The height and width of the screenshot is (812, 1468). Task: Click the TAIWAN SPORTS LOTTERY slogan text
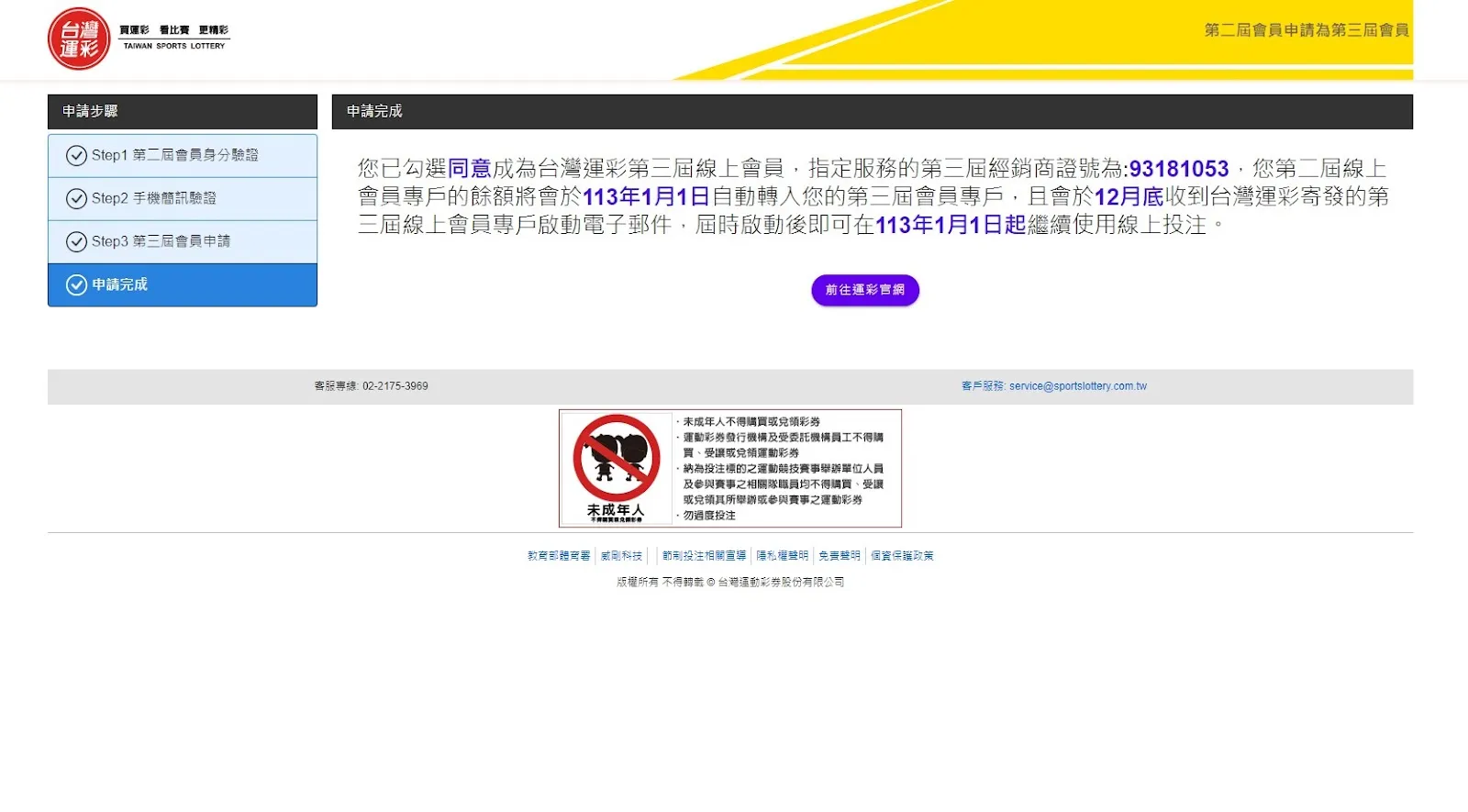point(174,46)
